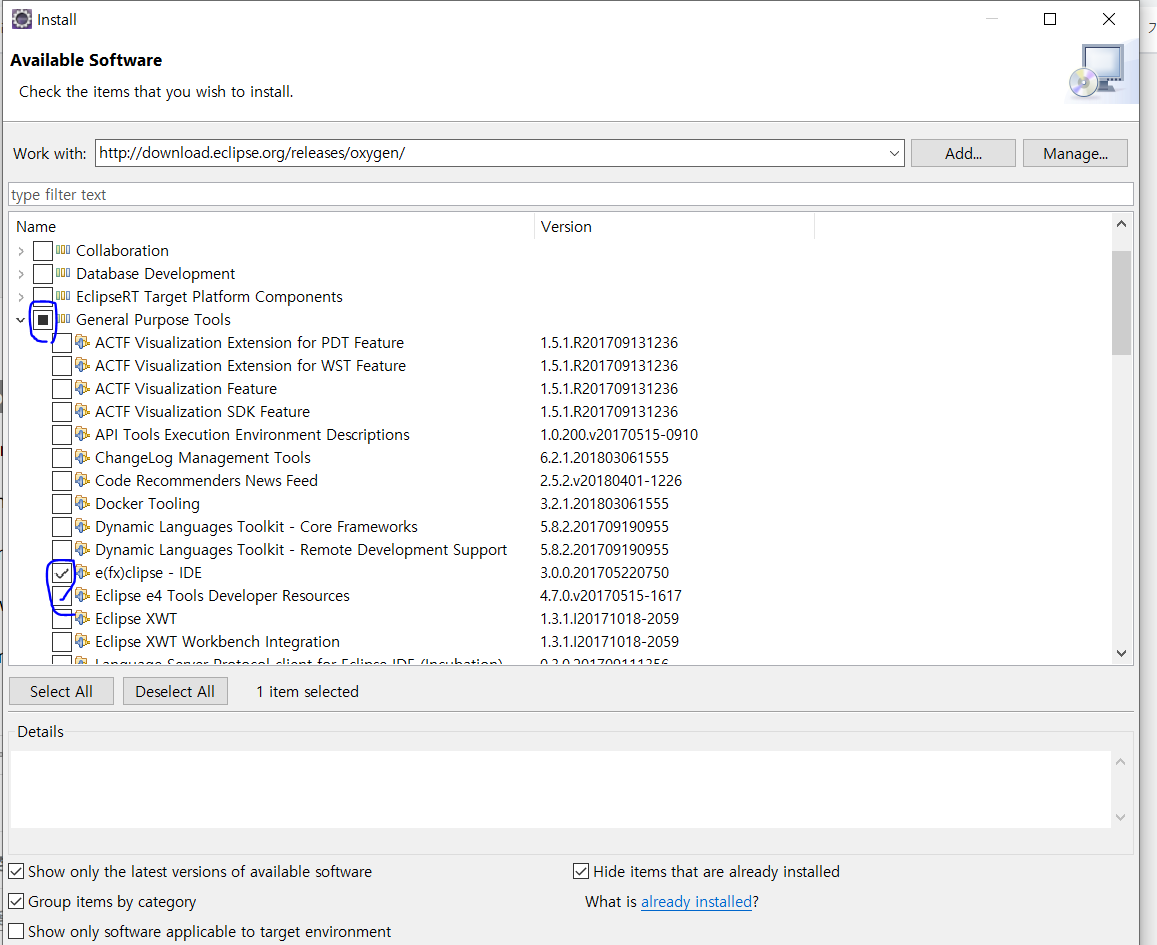The height and width of the screenshot is (945, 1157).
Task: Click the ACTF Visualization Feature icon
Action: pyautogui.click(x=83, y=388)
